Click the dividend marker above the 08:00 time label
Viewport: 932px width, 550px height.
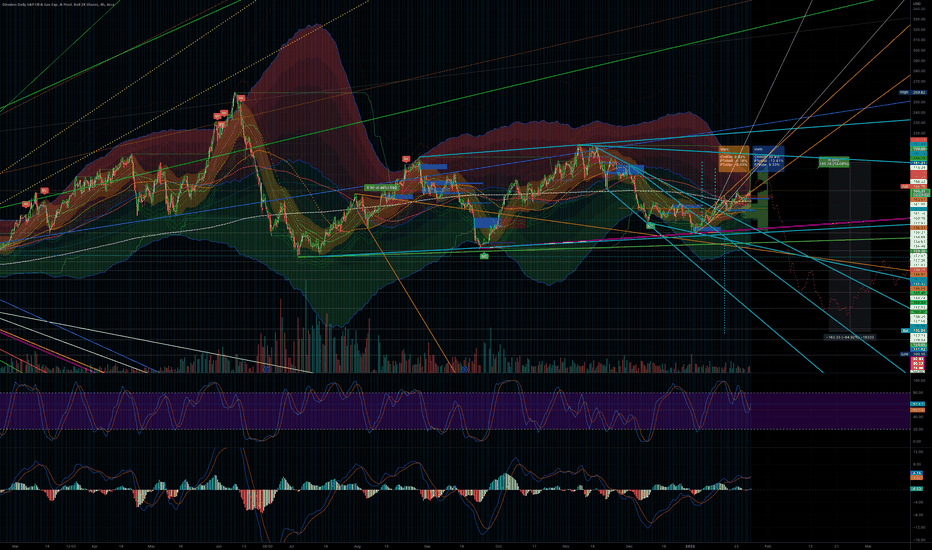pyautogui.click(x=266, y=369)
